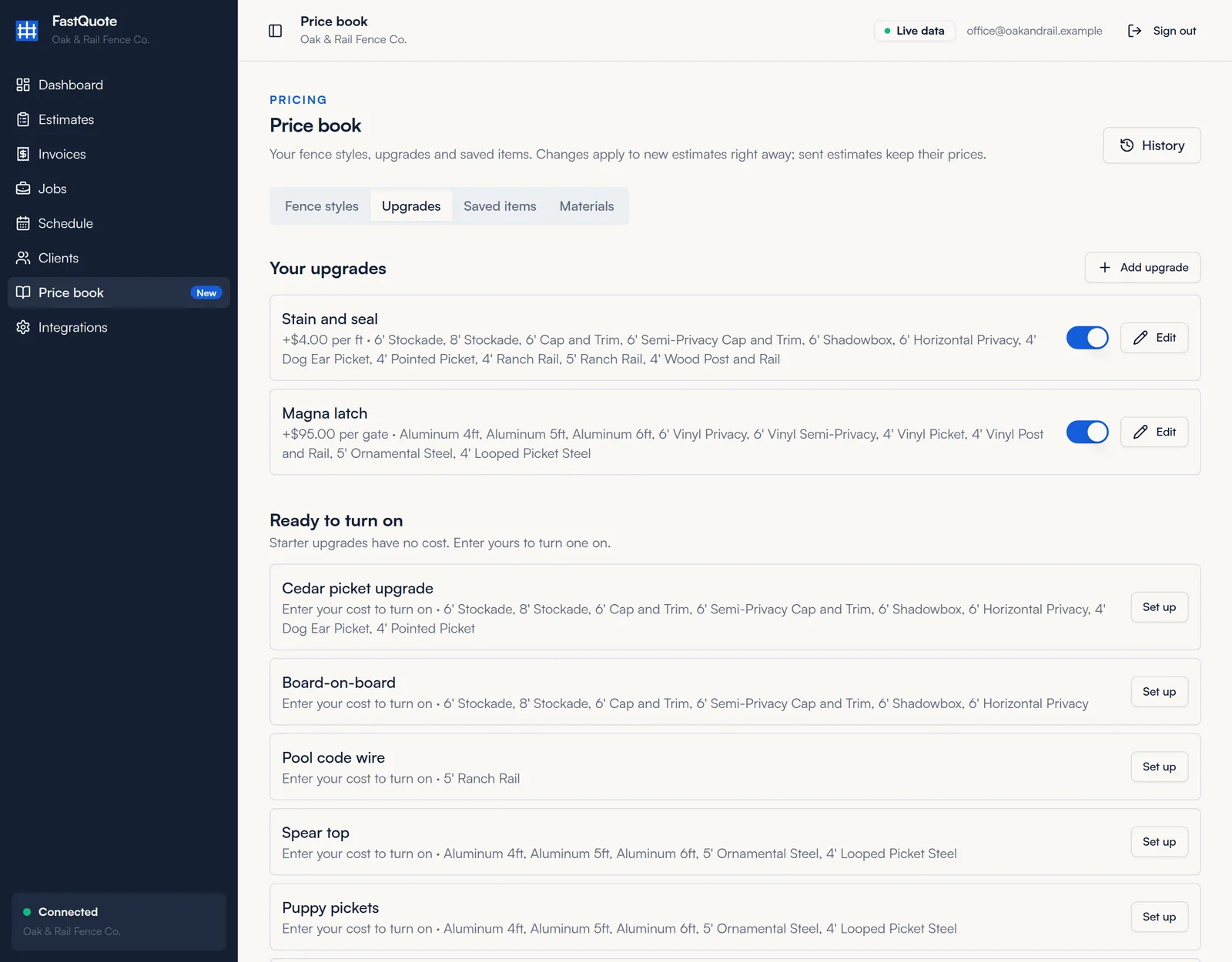Click the FastQuote grid logo icon

point(27,30)
